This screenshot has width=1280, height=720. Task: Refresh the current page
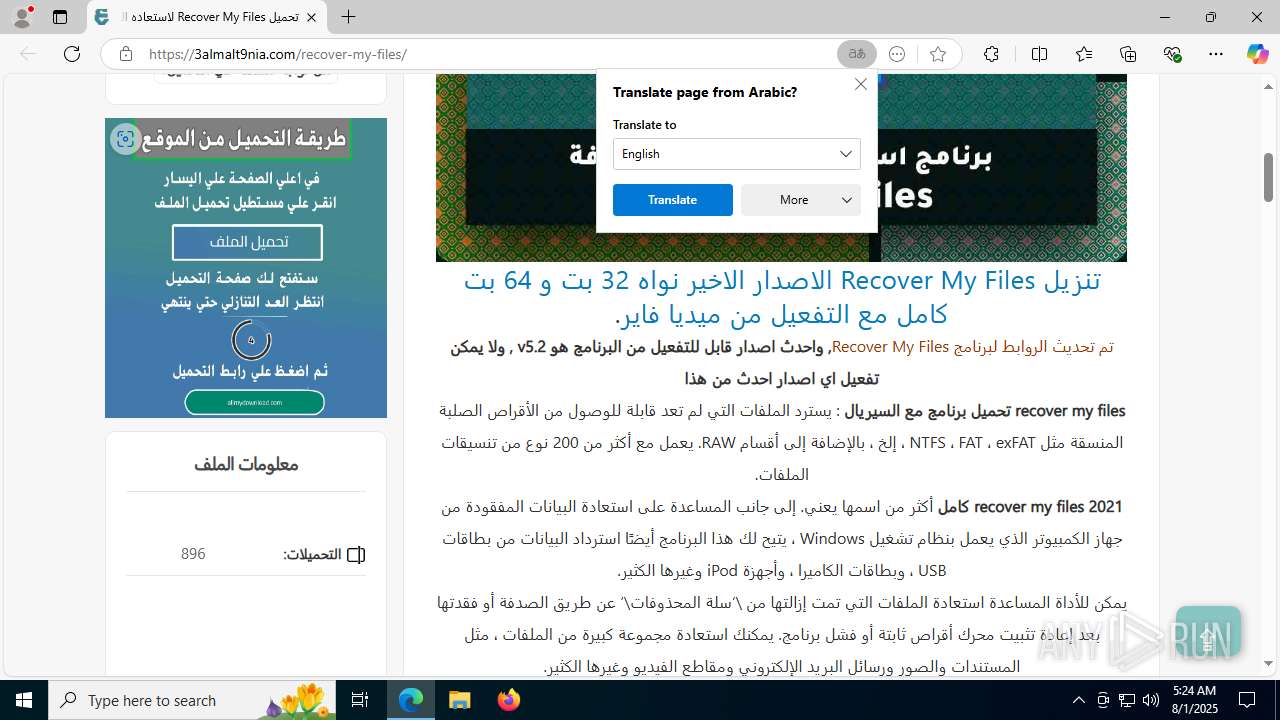tap(72, 54)
